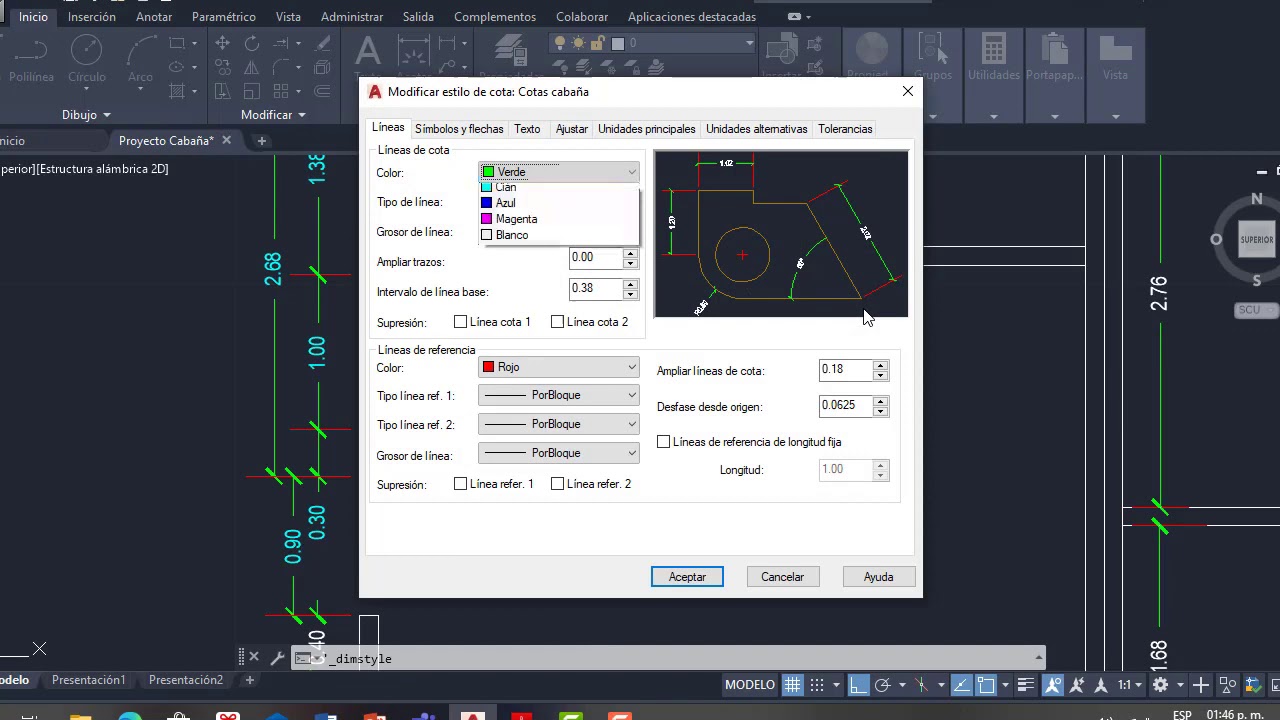Click the annotation monitor plus icon
Image resolution: width=1280 pixels, height=720 pixels.
[x=1201, y=685]
